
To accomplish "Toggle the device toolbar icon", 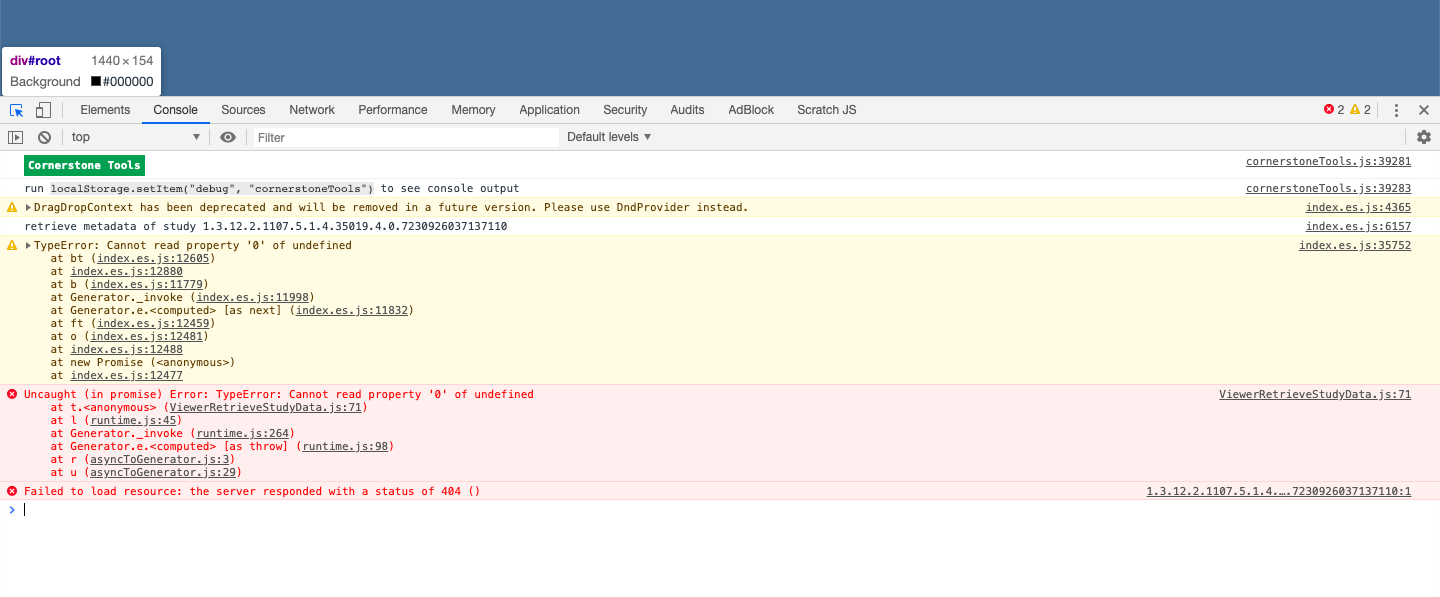I will pyautogui.click(x=44, y=110).
